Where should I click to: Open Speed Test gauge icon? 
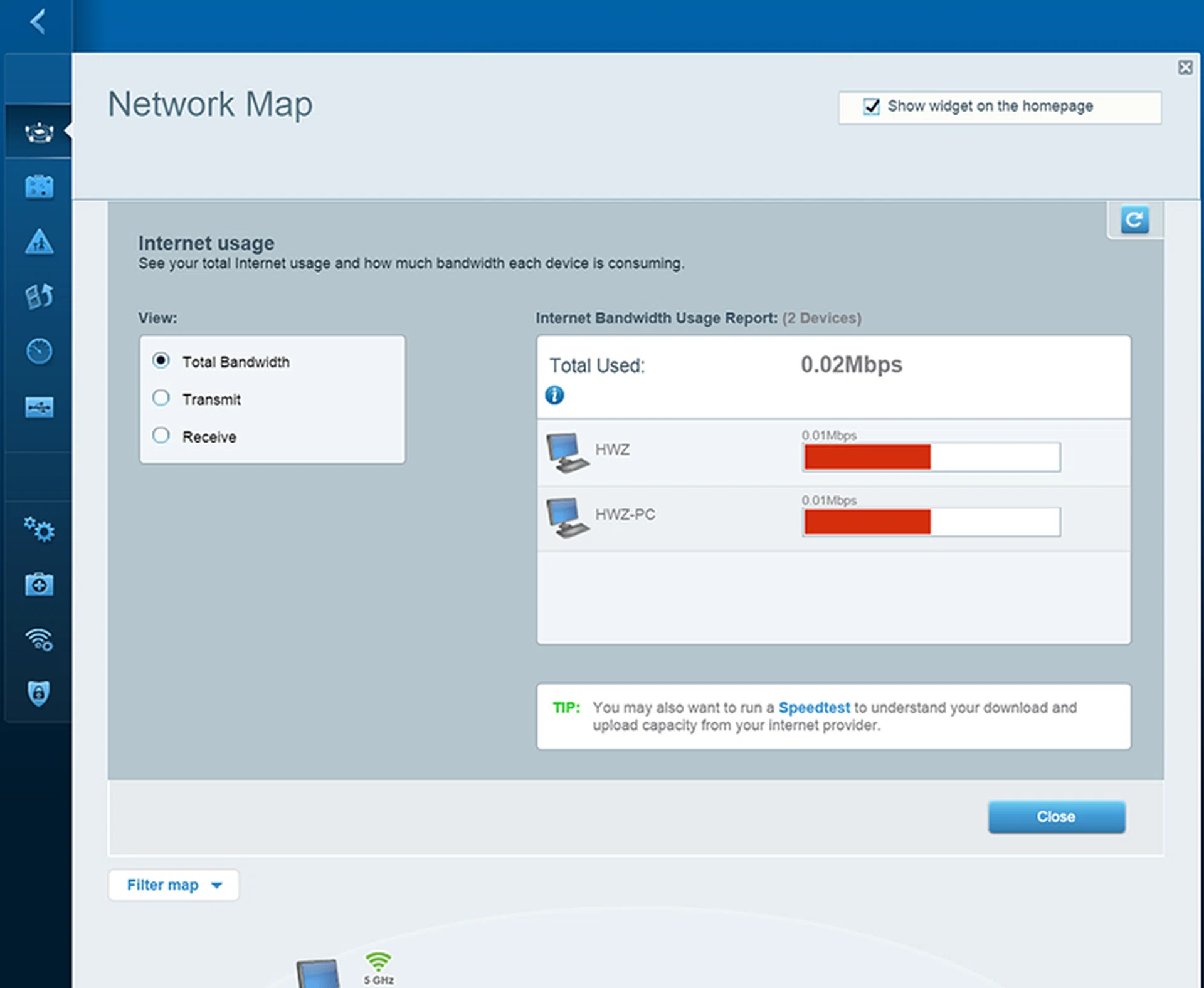(x=39, y=351)
